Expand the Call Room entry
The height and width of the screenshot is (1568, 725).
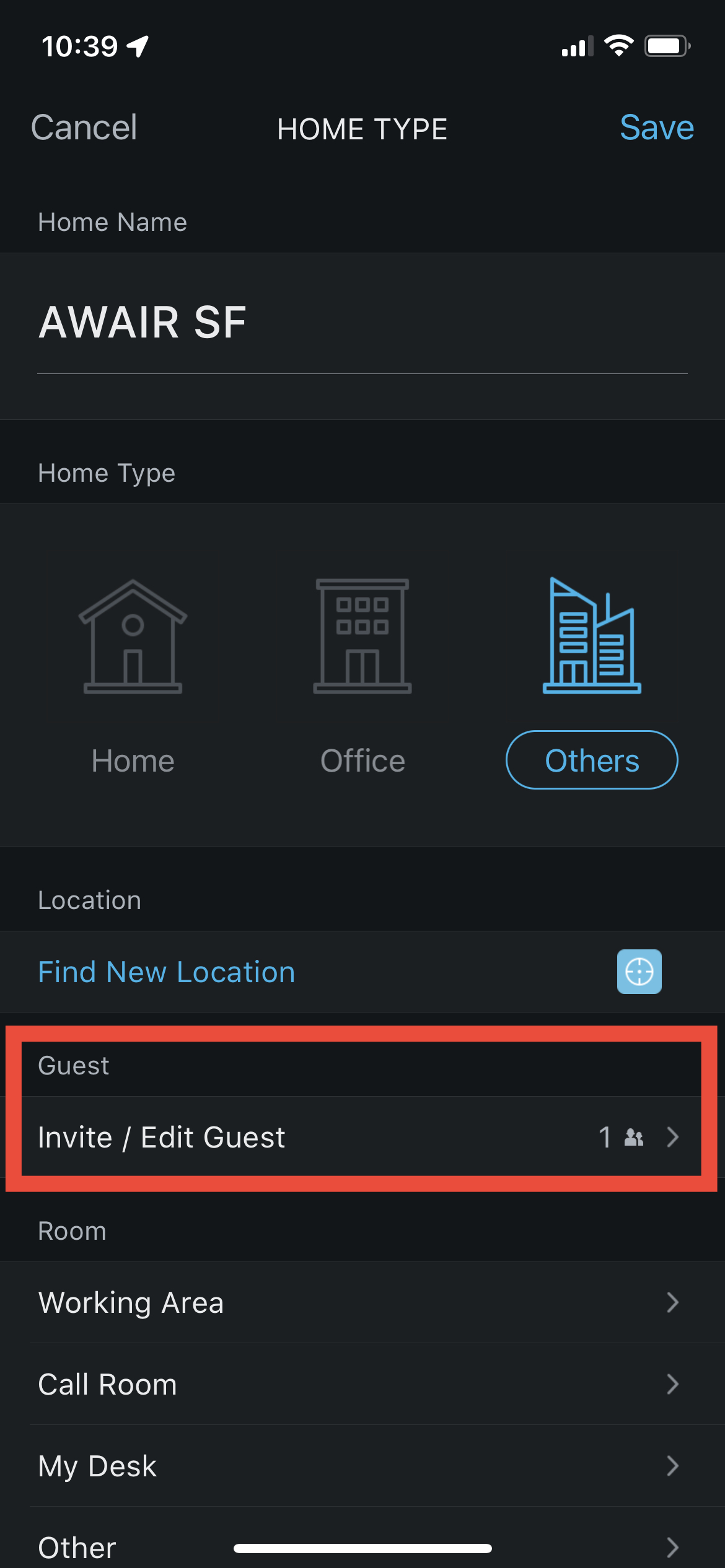point(362,1384)
